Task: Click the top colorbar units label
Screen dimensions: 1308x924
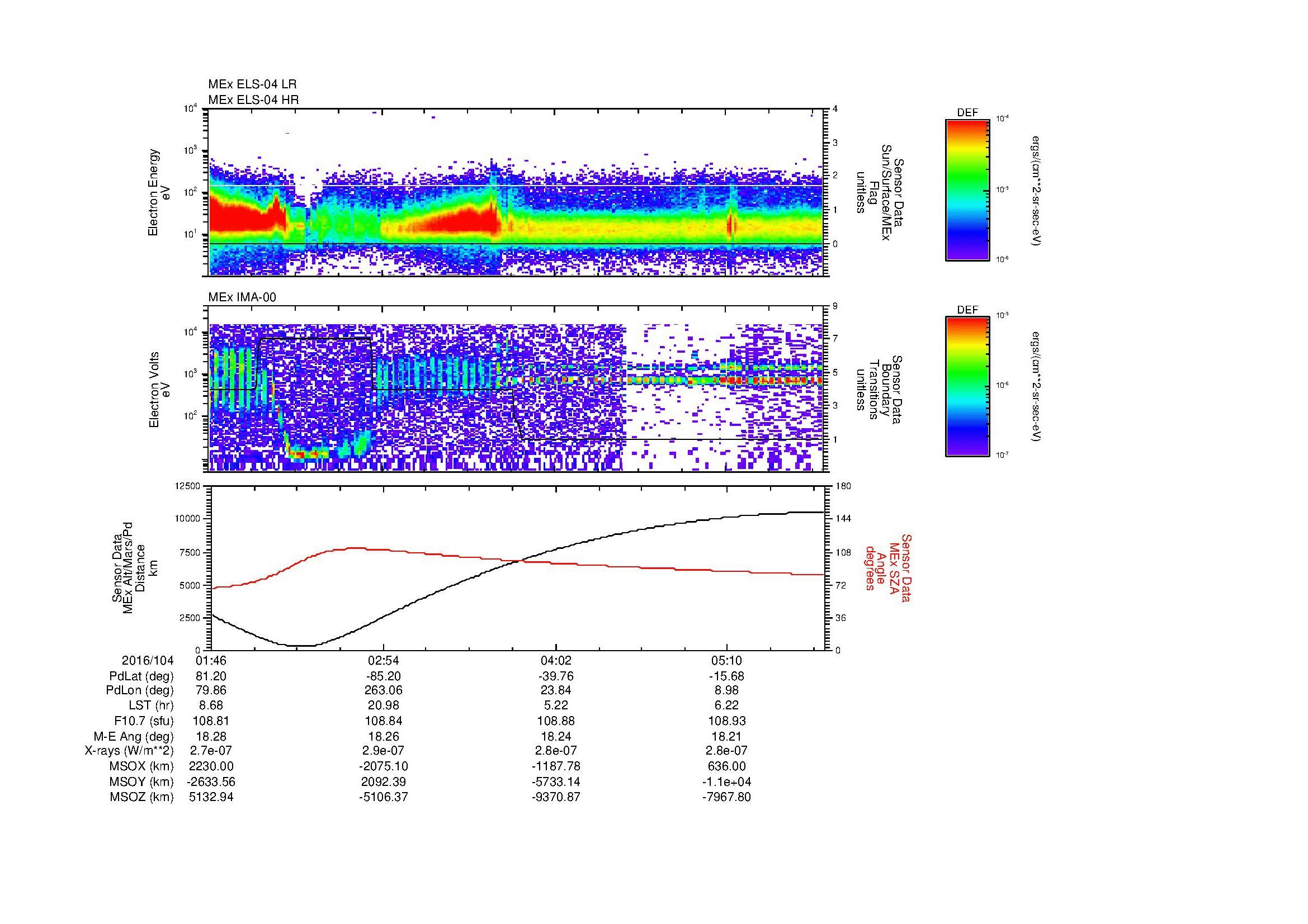Action: pos(1037,191)
